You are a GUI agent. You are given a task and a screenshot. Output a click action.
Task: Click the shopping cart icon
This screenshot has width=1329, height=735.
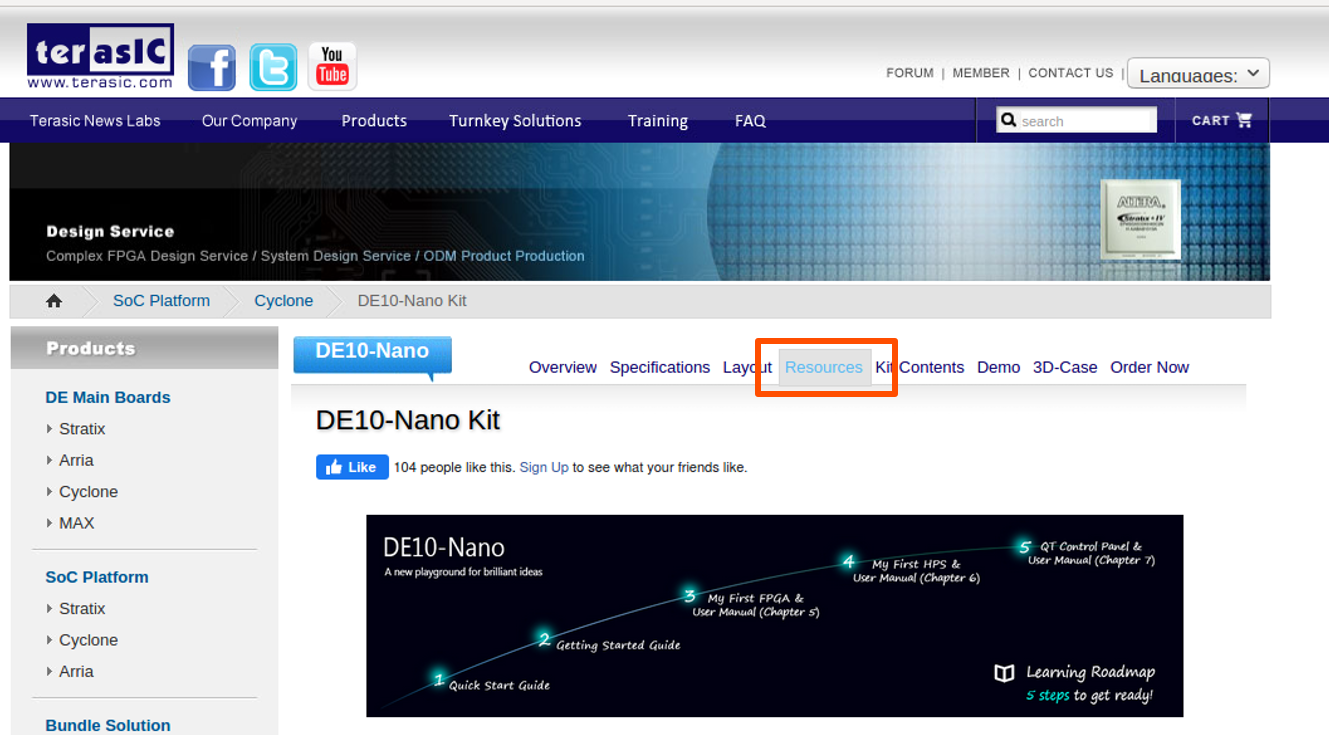pyautogui.click(x=1244, y=120)
